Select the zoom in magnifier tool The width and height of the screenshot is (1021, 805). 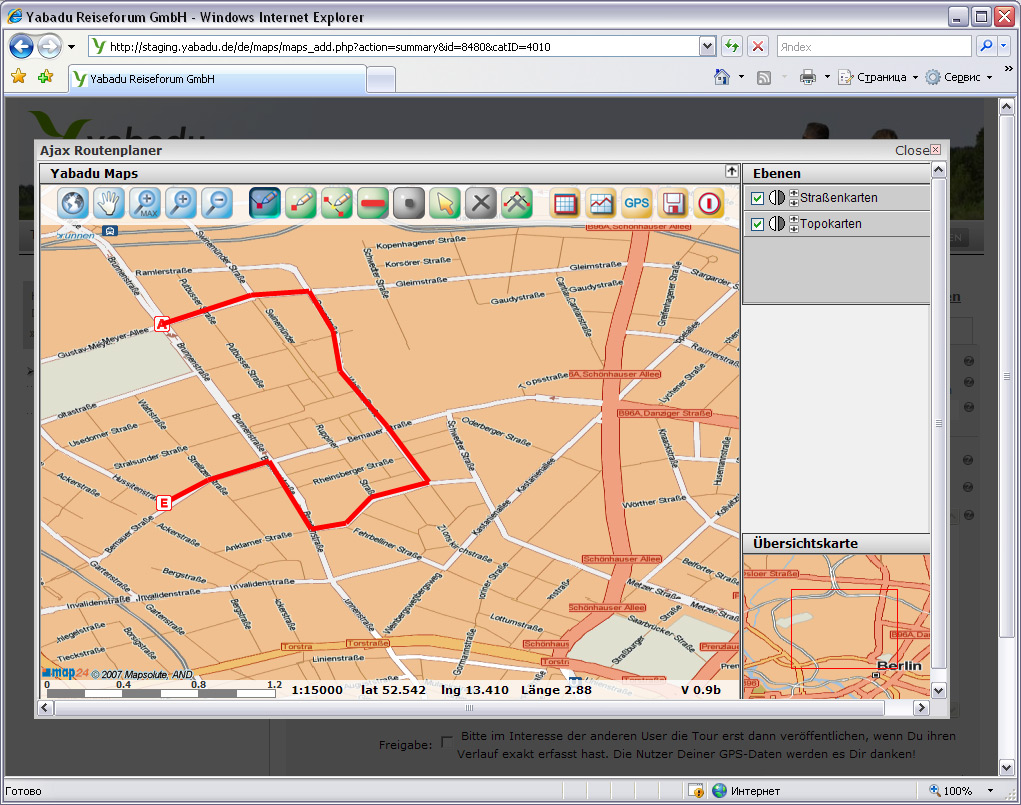click(182, 204)
